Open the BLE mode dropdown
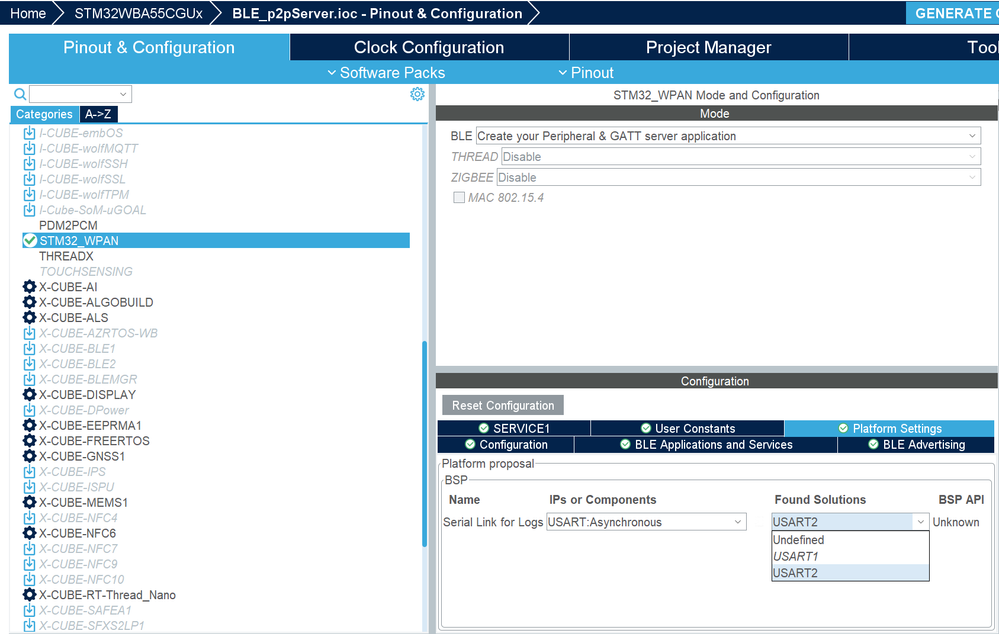Viewport: 999px width, 634px height. coord(728,136)
